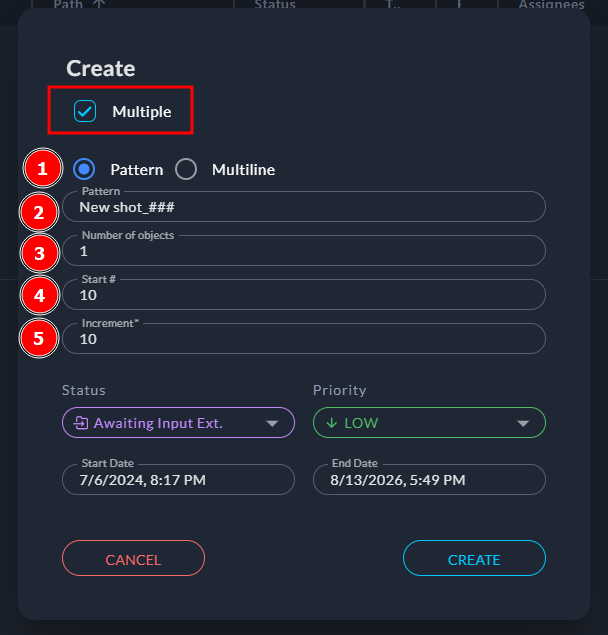608x635 pixels.
Task: Select the Multiline radio option
Action: click(x=187, y=169)
